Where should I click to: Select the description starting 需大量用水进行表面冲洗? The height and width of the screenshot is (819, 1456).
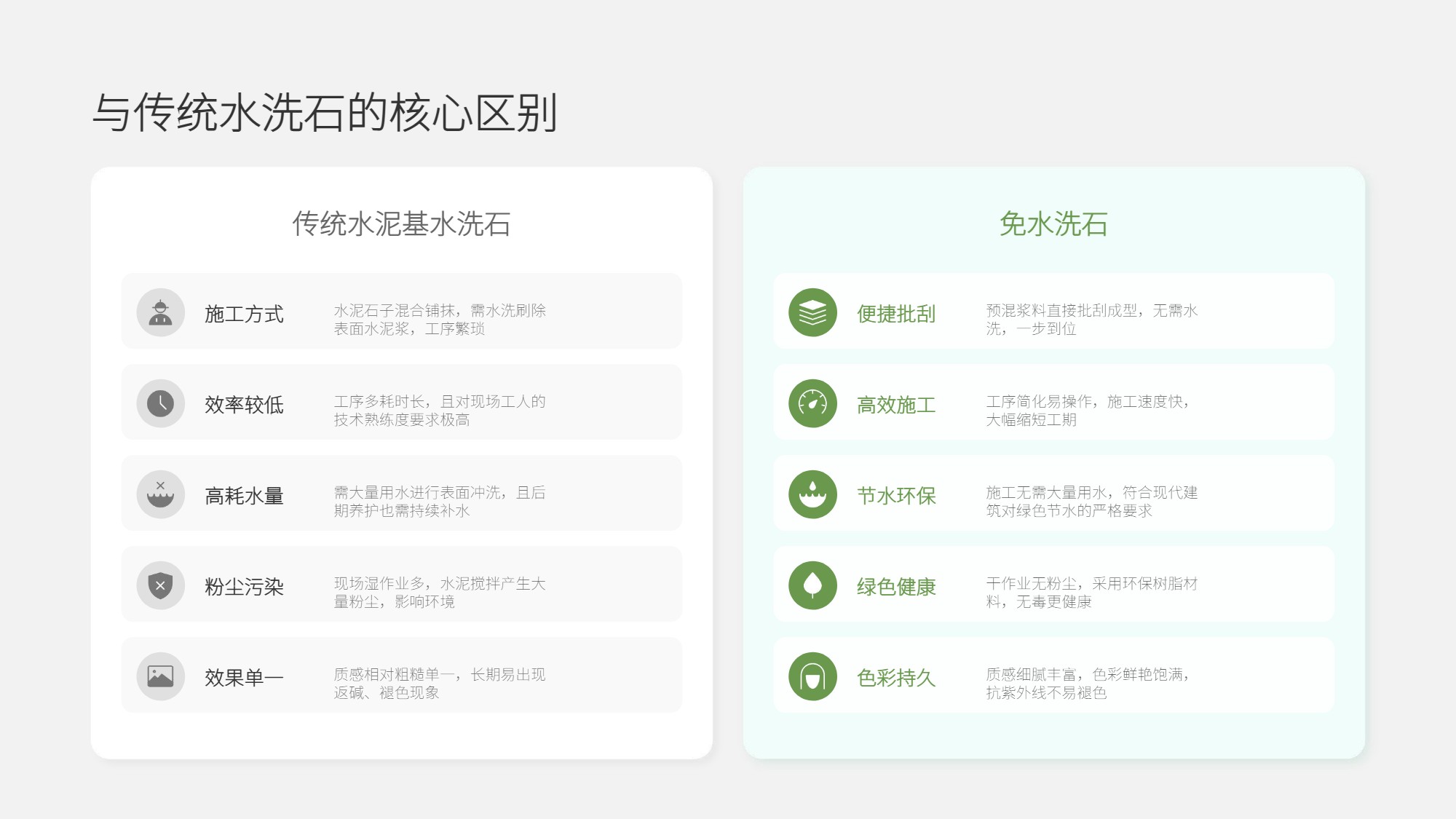click(x=440, y=502)
